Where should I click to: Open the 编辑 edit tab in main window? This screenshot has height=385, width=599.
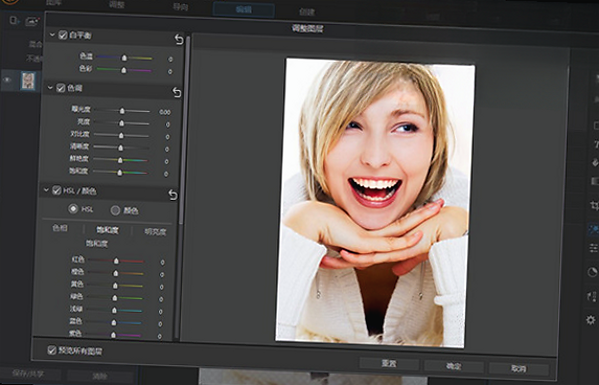[x=244, y=10]
